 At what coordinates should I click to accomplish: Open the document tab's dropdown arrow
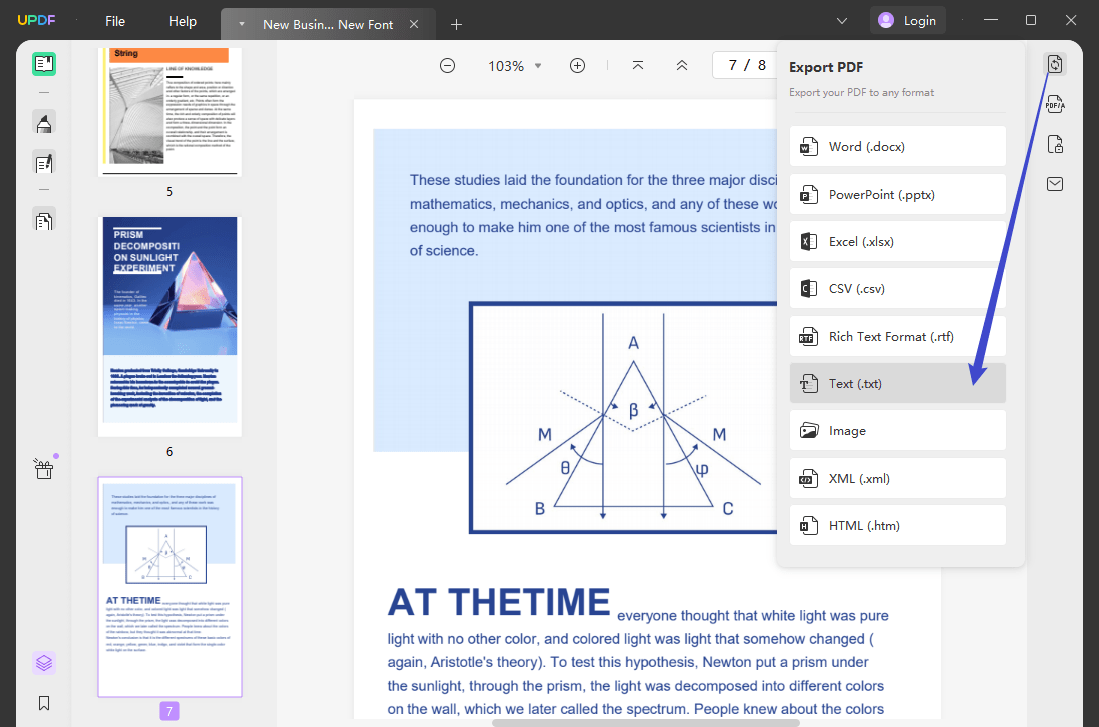240,22
